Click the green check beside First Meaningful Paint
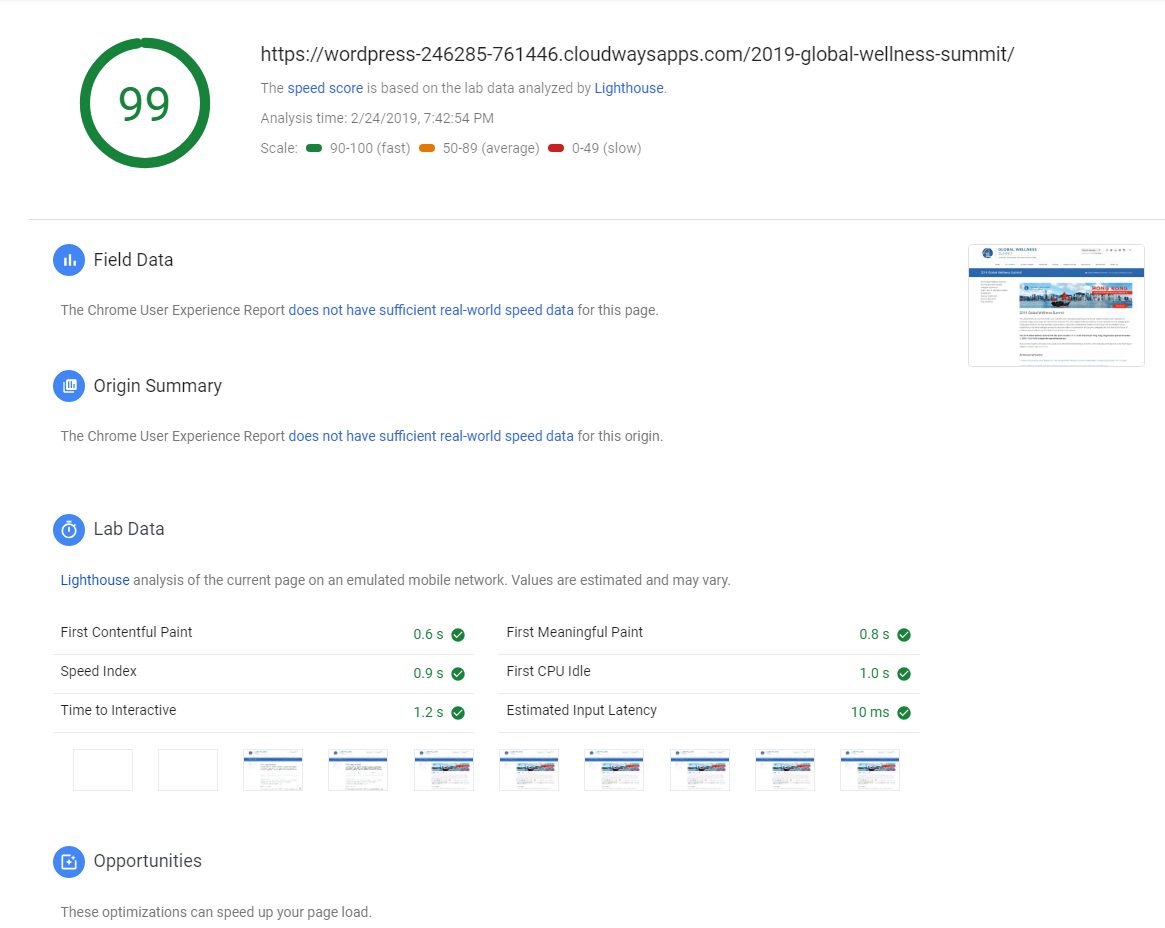This screenshot has width=1165, height=928. [904, 635]
